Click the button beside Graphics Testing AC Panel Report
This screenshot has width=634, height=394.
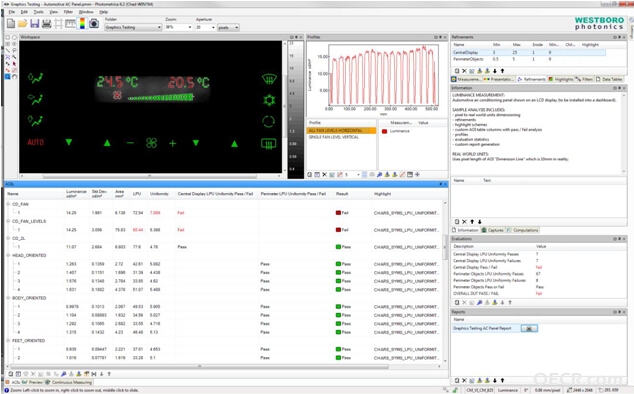529,328
